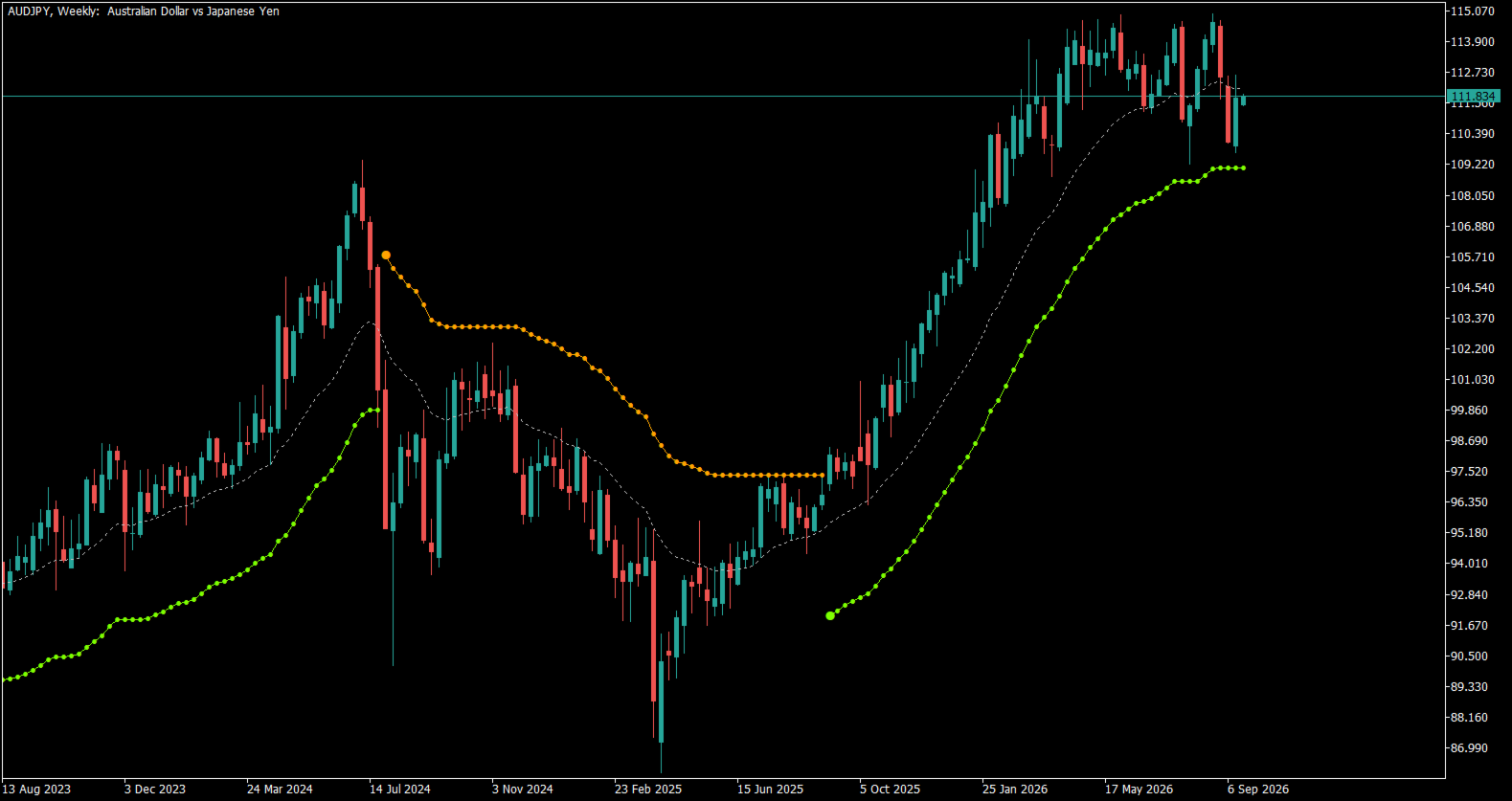The height and width of the screenshot is (801, 1512).
Task: Click the 14 Jul 2024 date label
Action: [x=399, y=790]
